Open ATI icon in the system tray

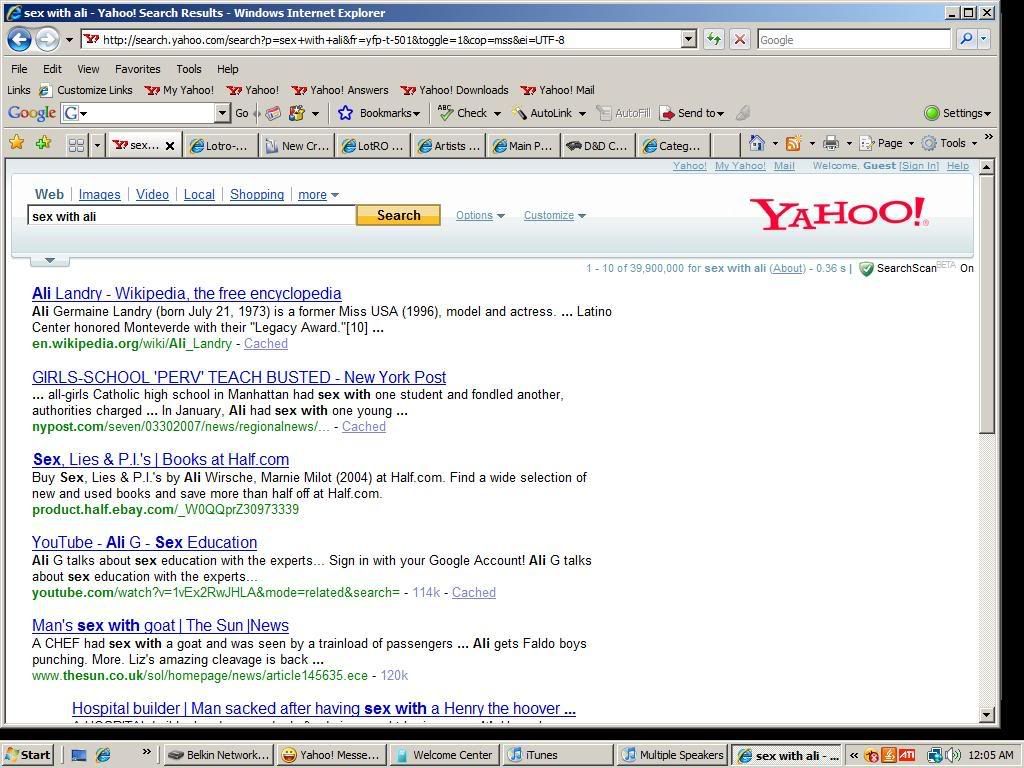[907, 755]
